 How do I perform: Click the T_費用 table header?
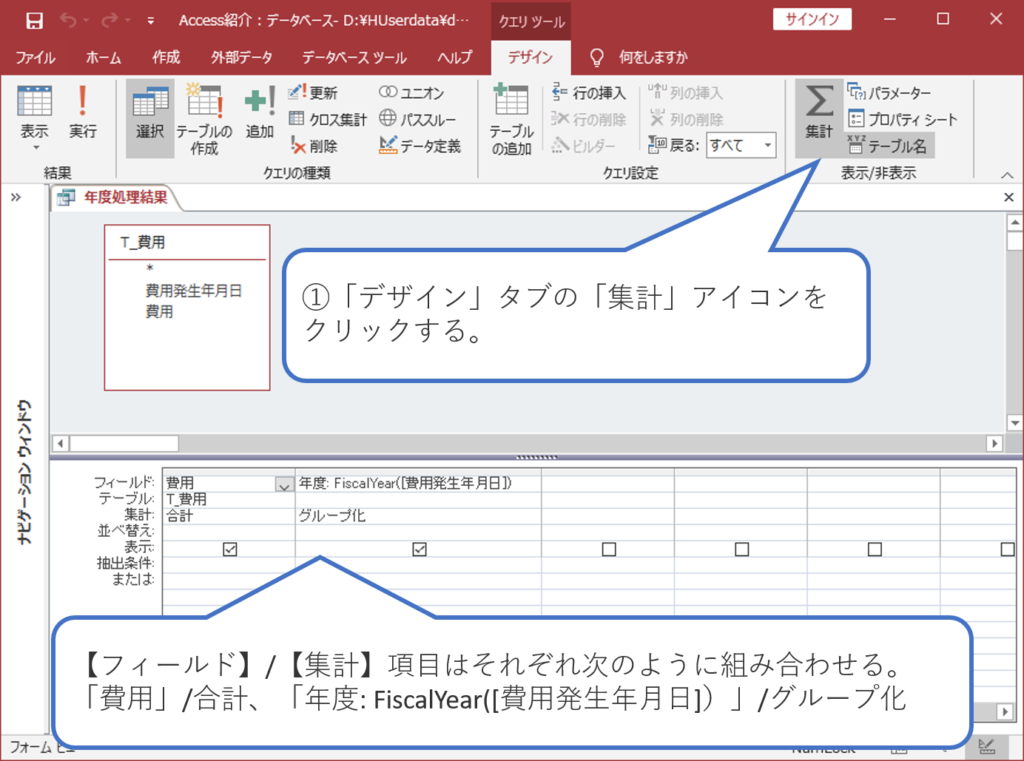(187, 242)
